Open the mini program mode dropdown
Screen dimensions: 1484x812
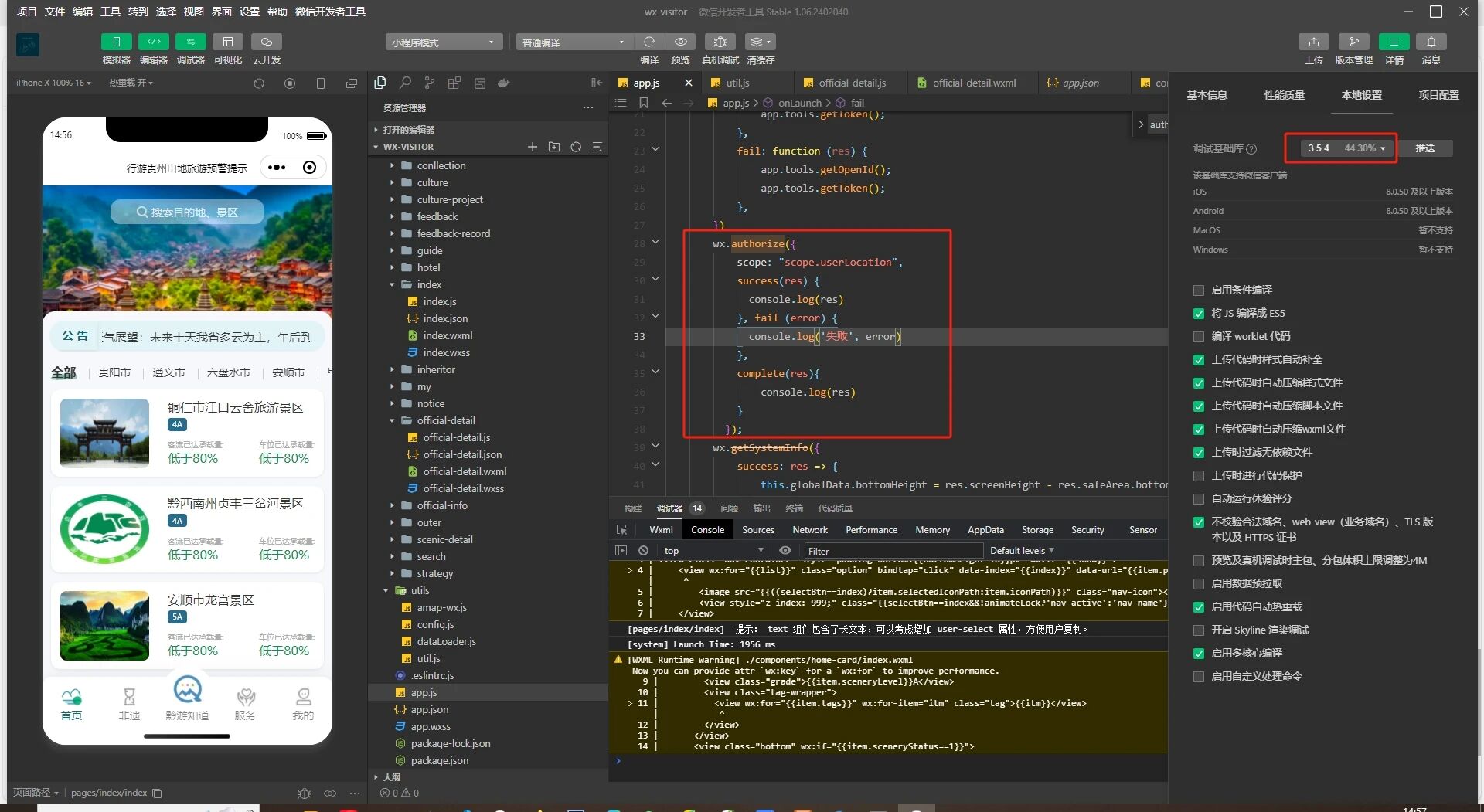pyautogui.click(x=443, y=42)
